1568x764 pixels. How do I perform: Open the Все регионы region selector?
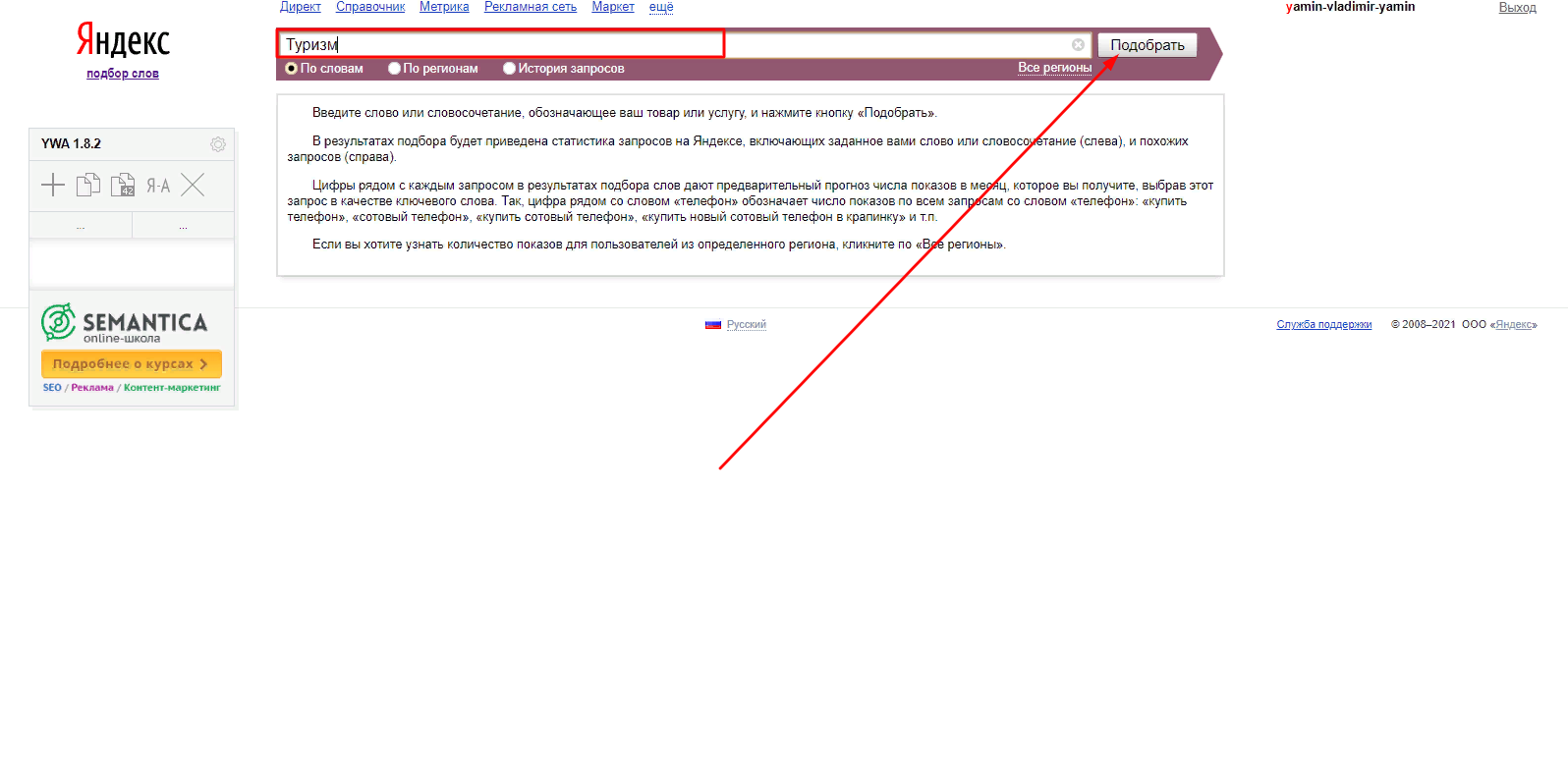click(1054, 68)
